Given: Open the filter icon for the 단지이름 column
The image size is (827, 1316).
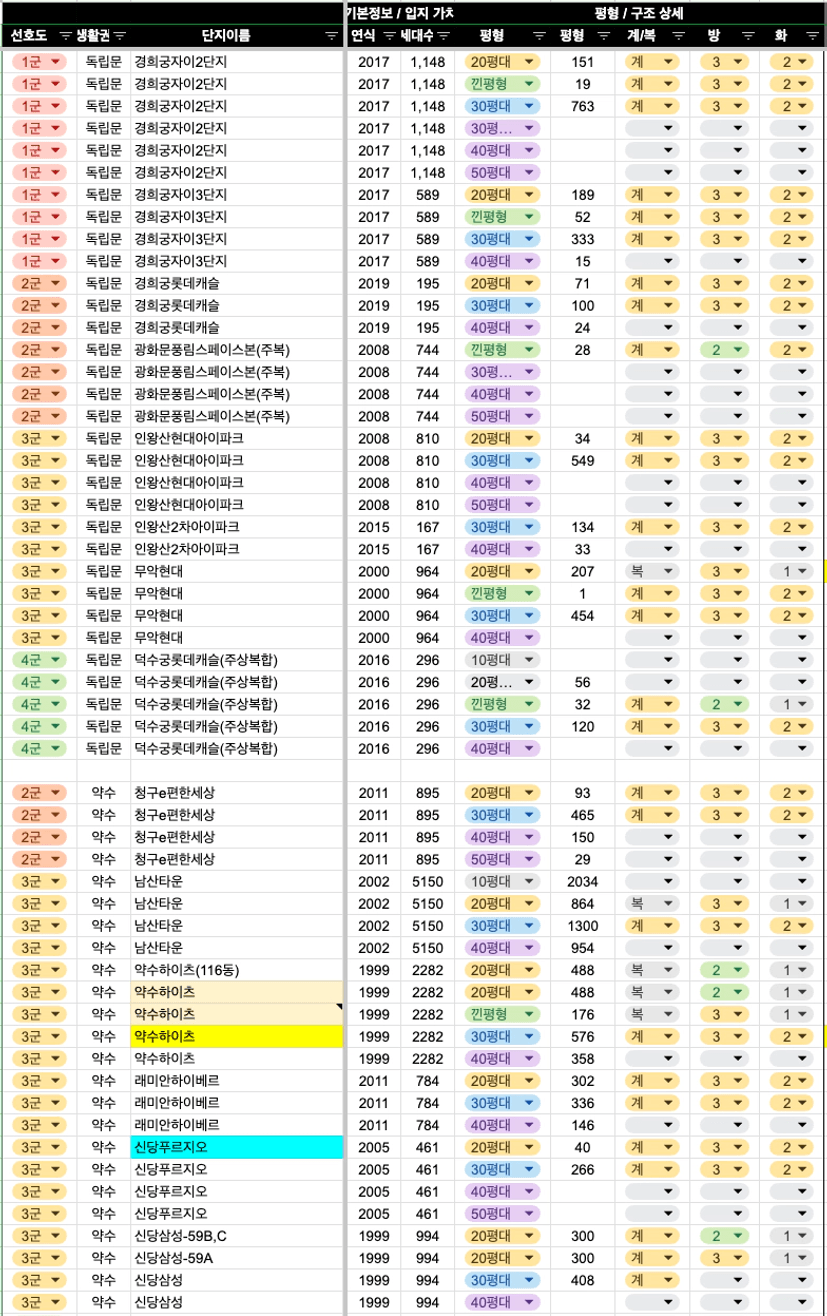Looking at the screenshot, I should coord(332,36).
